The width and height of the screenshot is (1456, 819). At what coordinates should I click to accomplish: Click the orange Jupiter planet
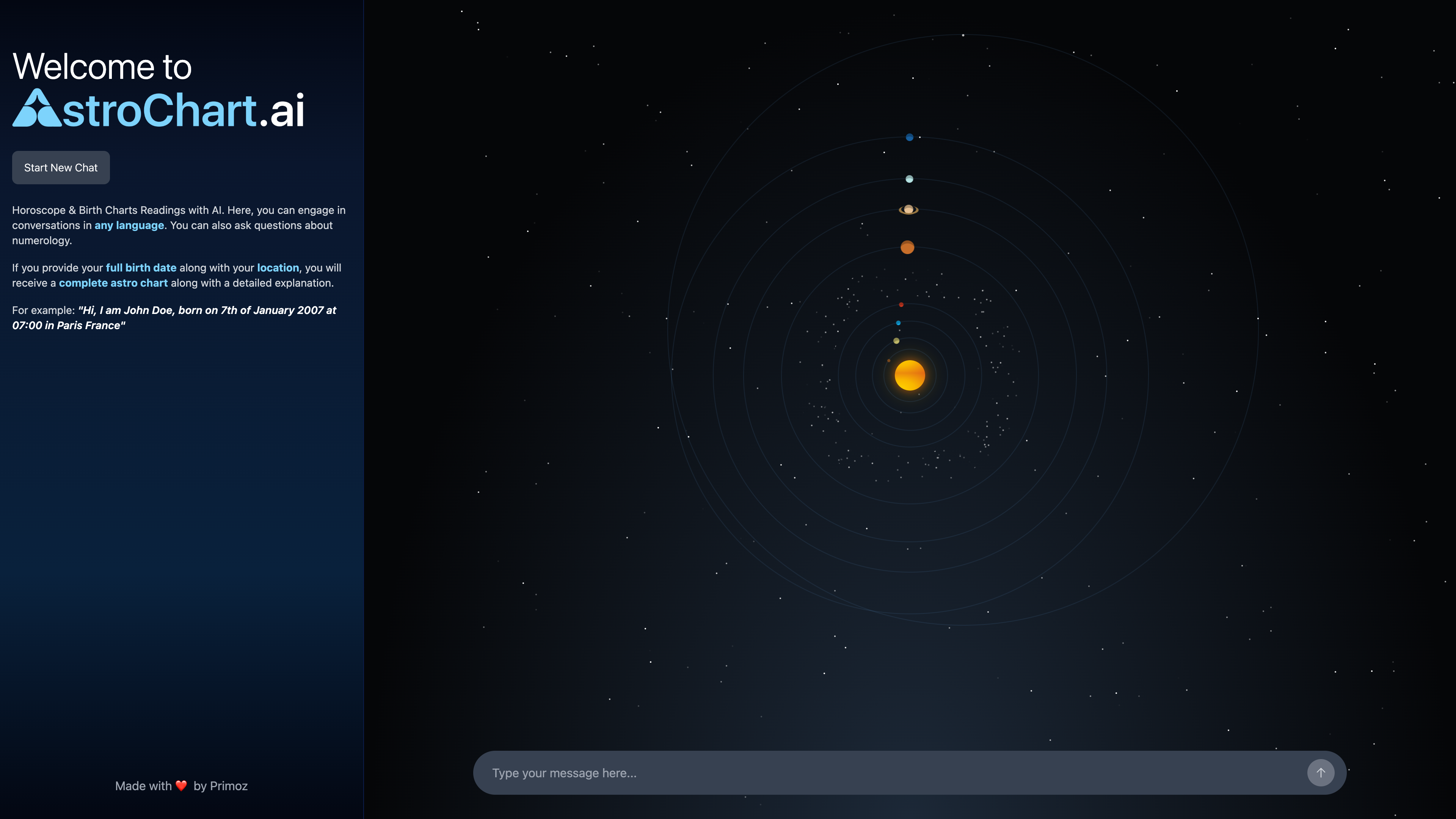907,247
